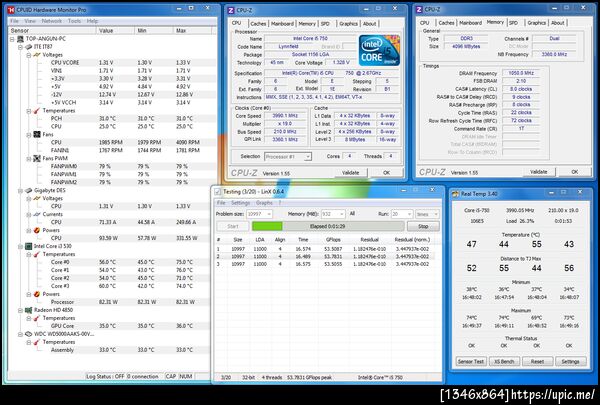Viewport: 600px width, 405px height.
Task: Open the Problem size dropdown in LinX
Action: coord(269,214)
